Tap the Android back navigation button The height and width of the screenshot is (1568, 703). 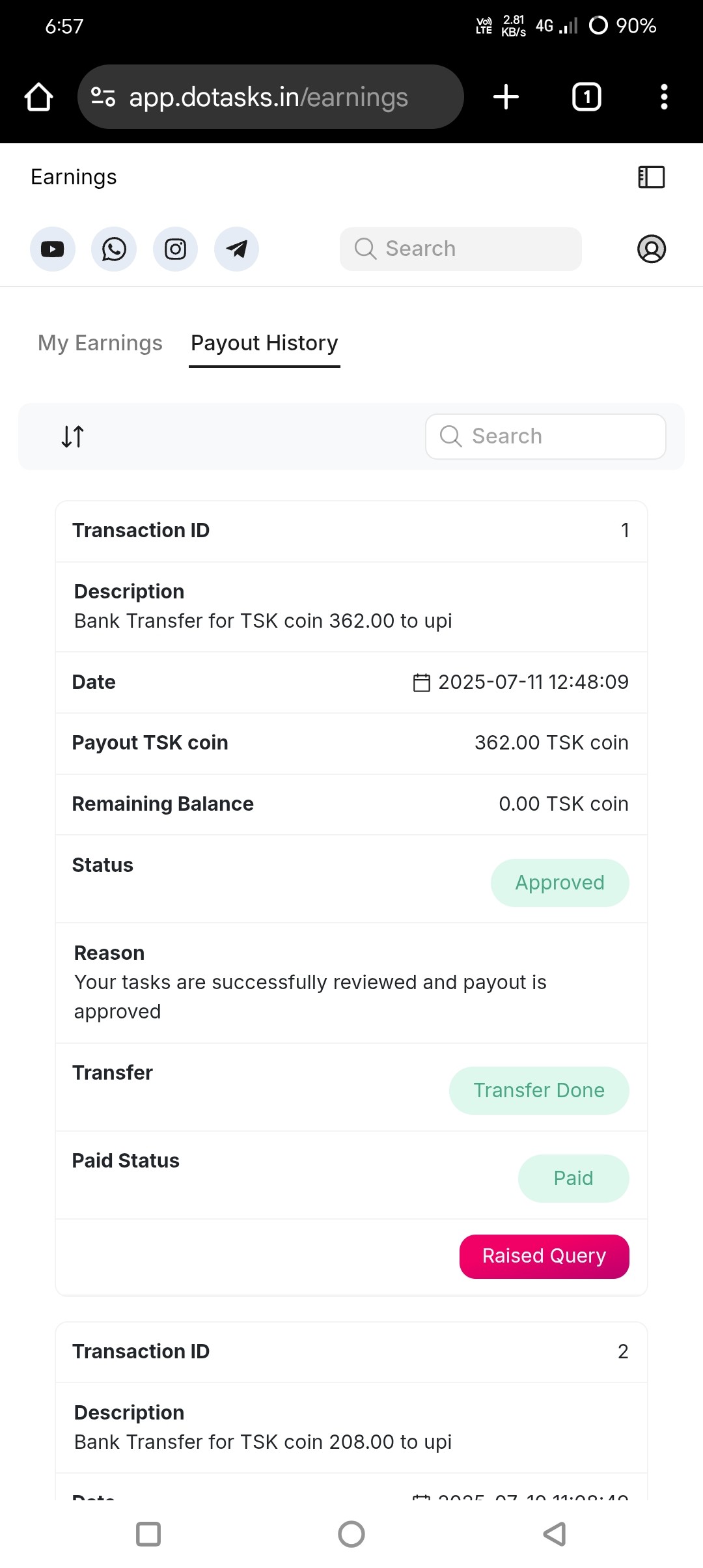[555, 1533]
